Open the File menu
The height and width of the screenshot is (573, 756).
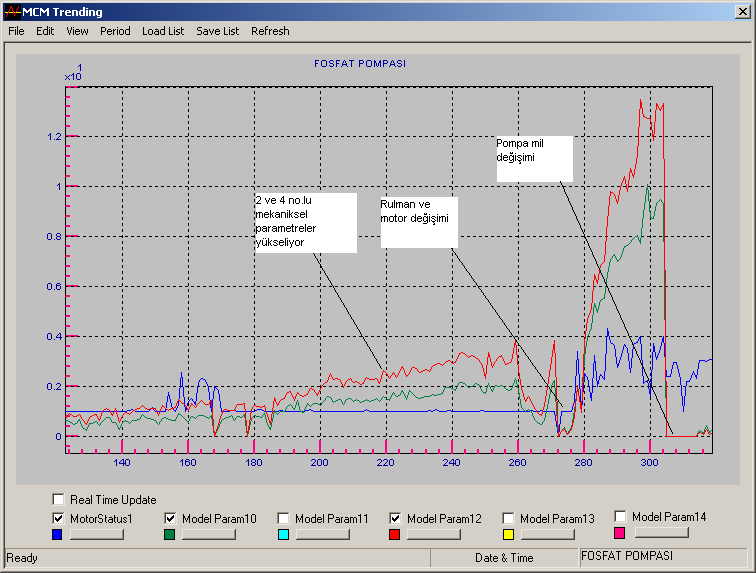coord(16,31)
